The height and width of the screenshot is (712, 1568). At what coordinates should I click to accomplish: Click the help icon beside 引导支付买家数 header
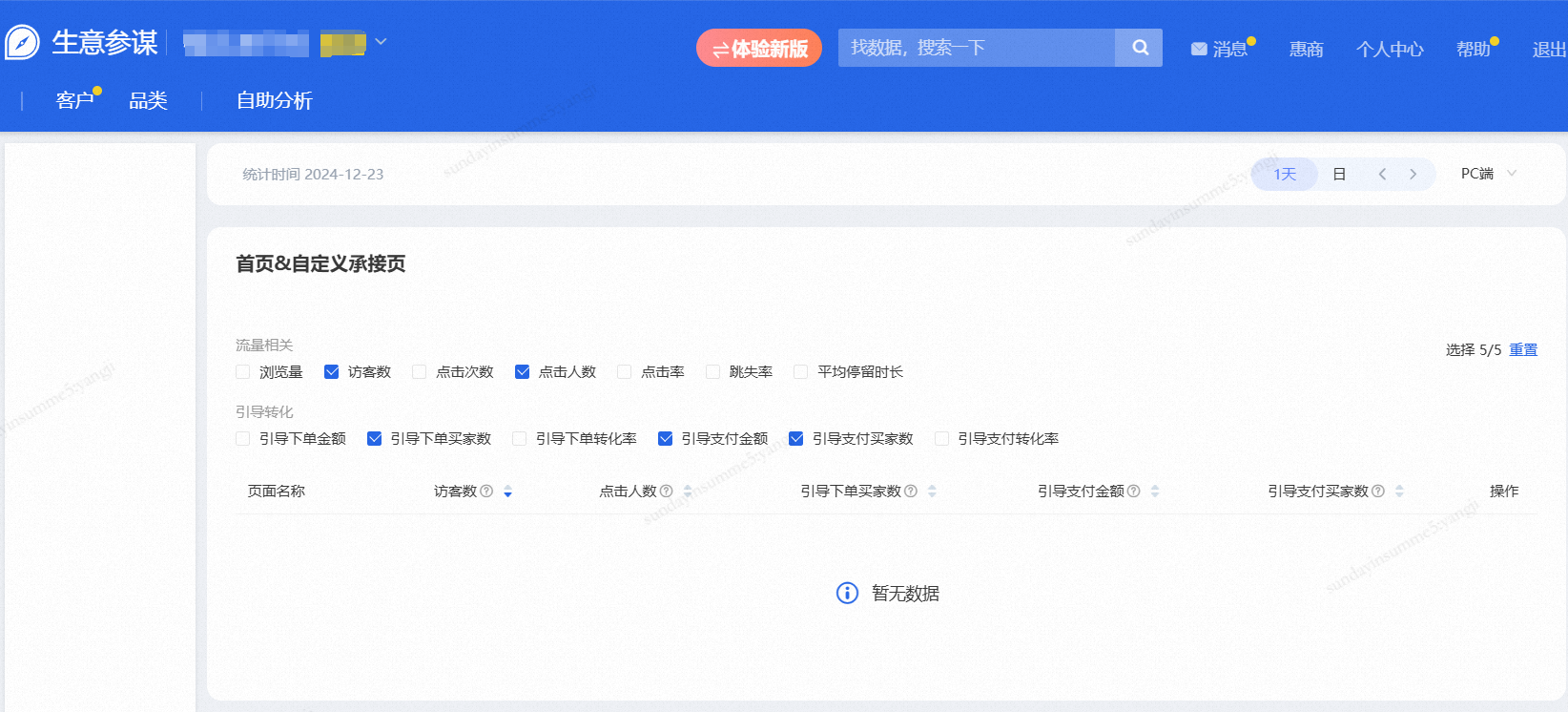(1378, 491)
